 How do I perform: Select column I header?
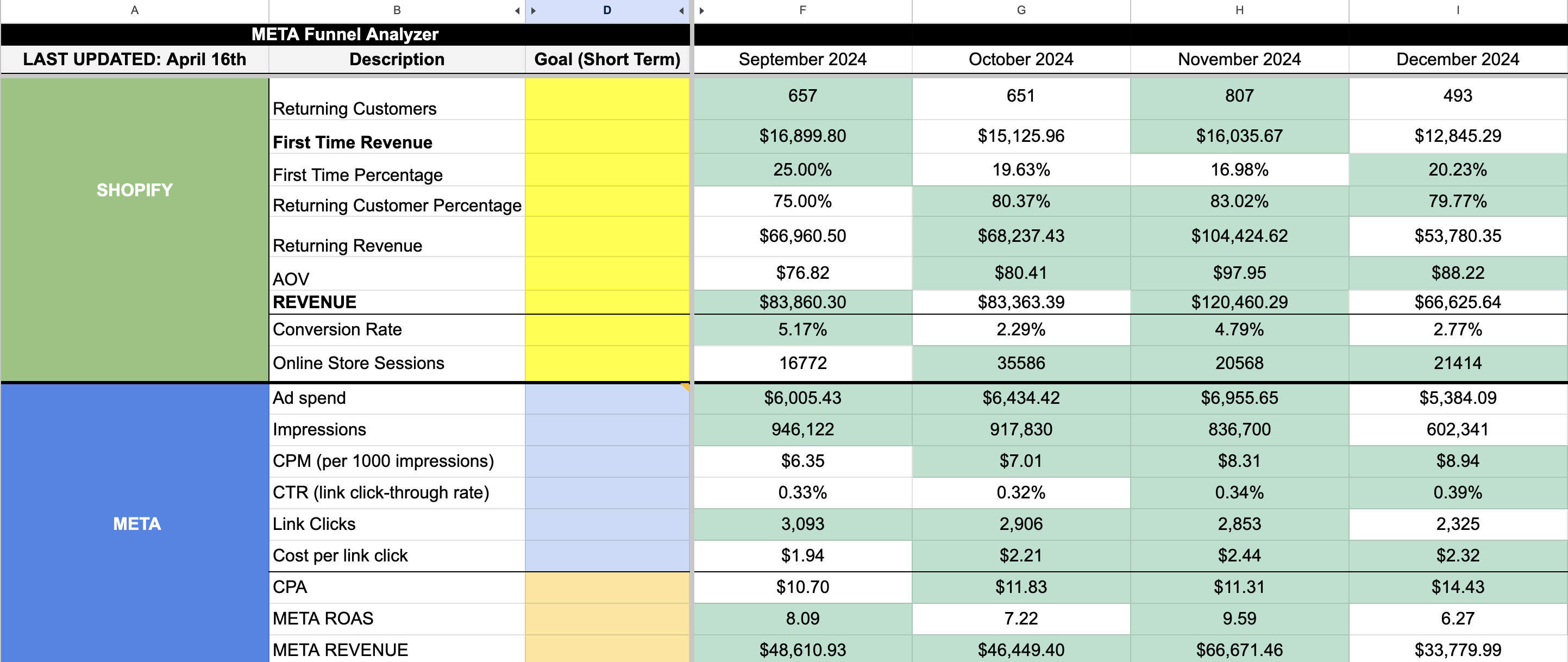(1457, 10)
